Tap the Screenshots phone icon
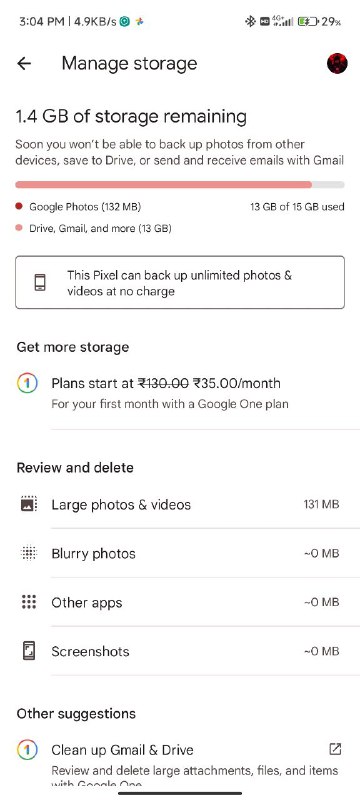The width and height of the screenshot is (360, 800). [29, 651]
